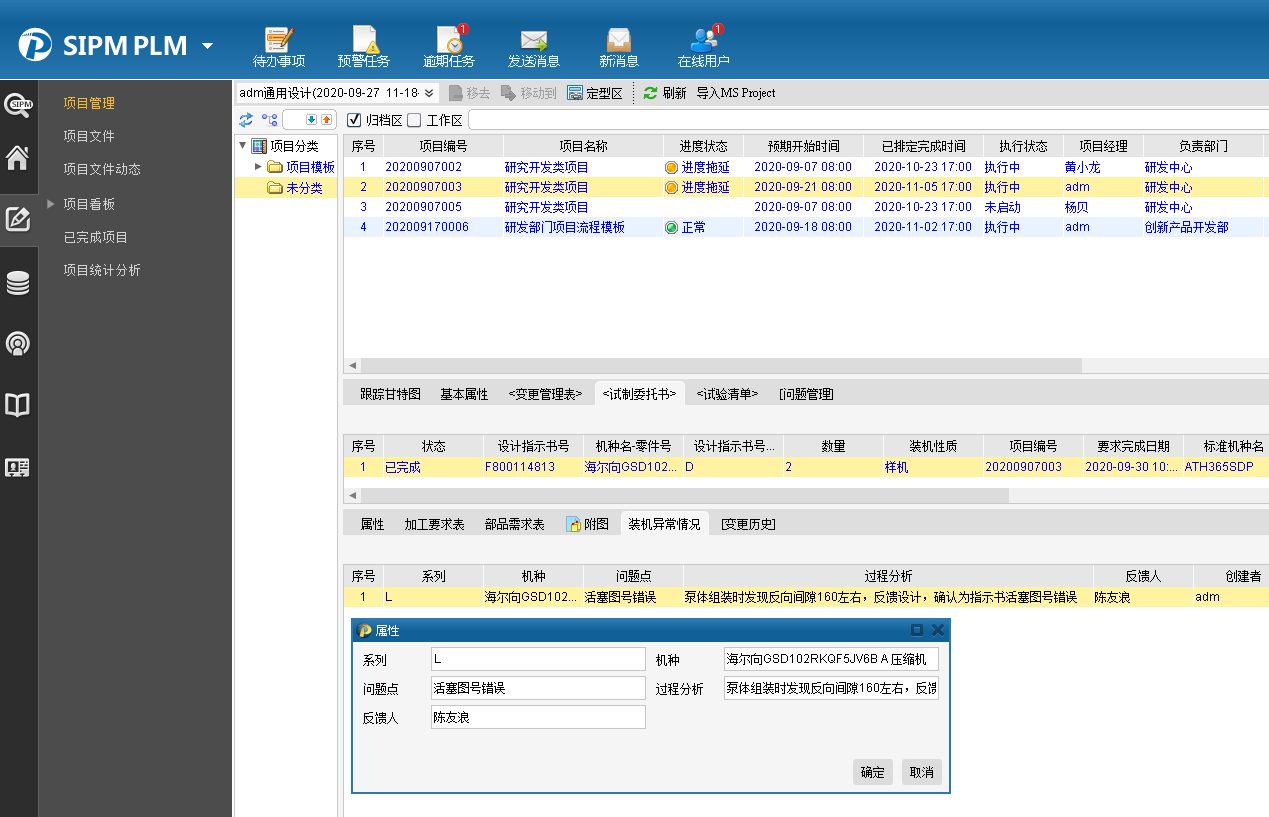
Task: Toggle the 归档区 checkbox
Action: click(x=353, y=120)
